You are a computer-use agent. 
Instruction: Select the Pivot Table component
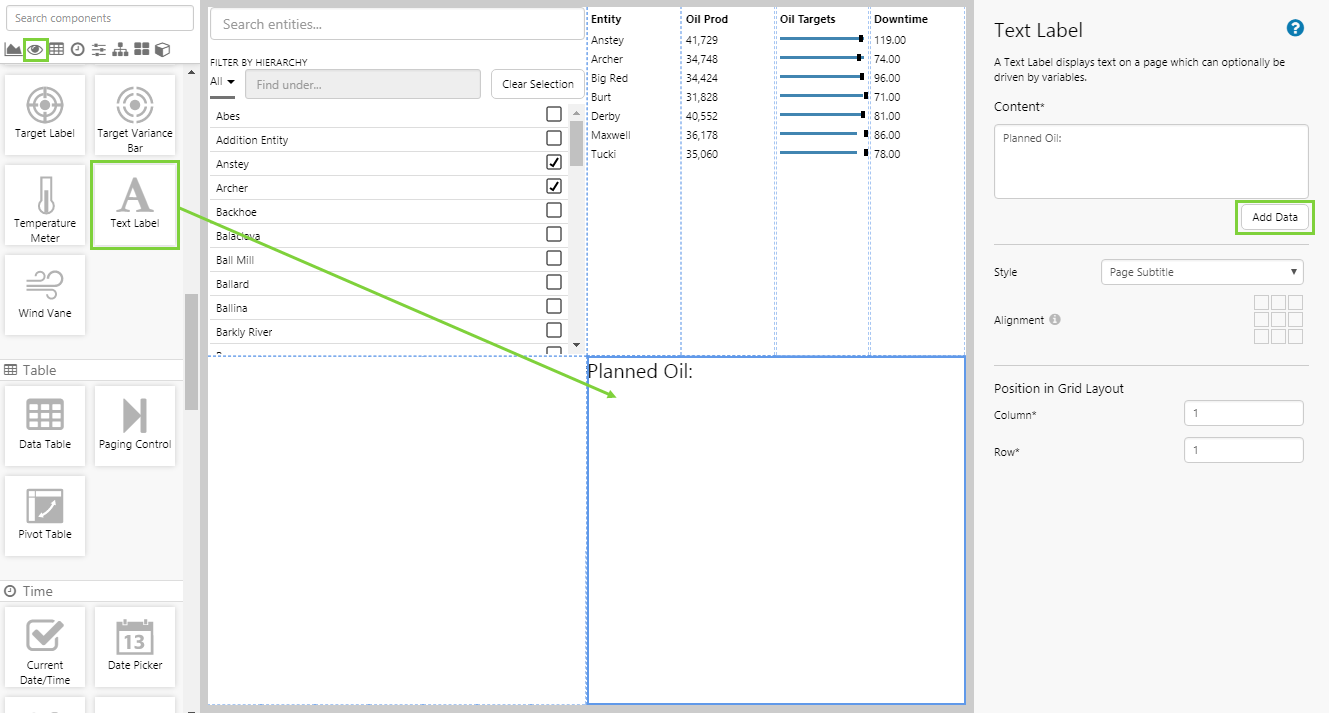tap(45, 516)
